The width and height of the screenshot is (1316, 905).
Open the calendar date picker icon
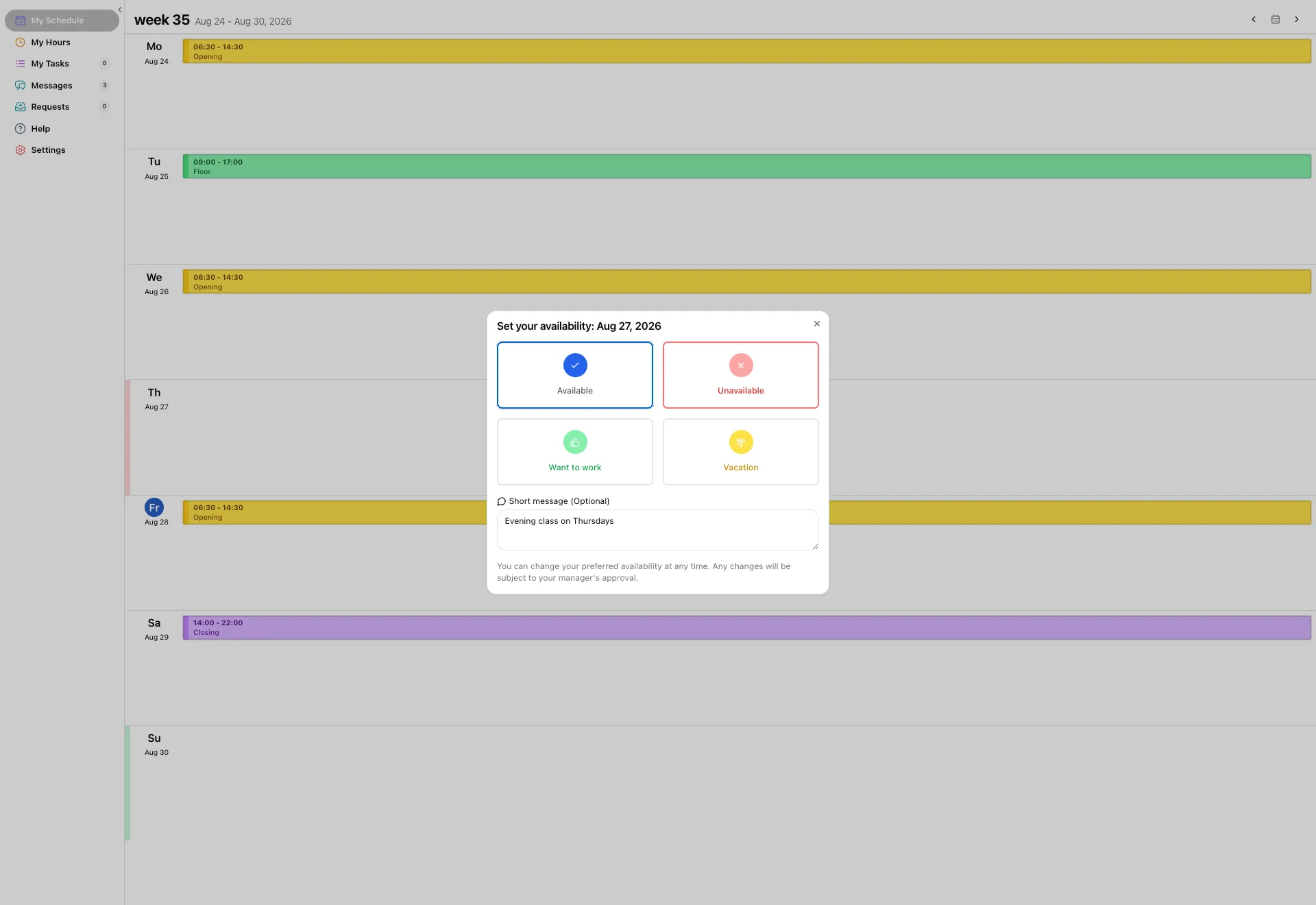tap(1275, 19)
